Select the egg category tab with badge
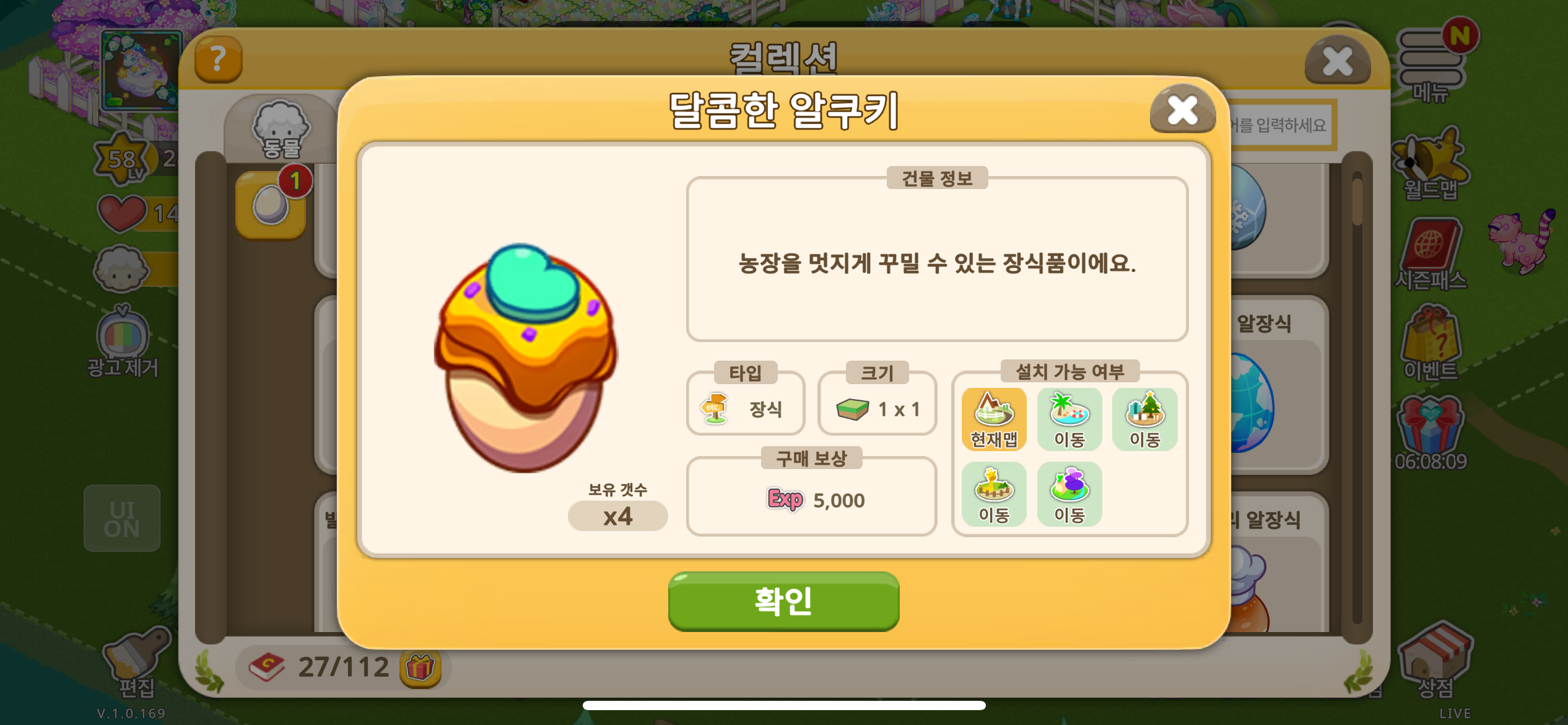1568x725 pixels. (271, 204)
